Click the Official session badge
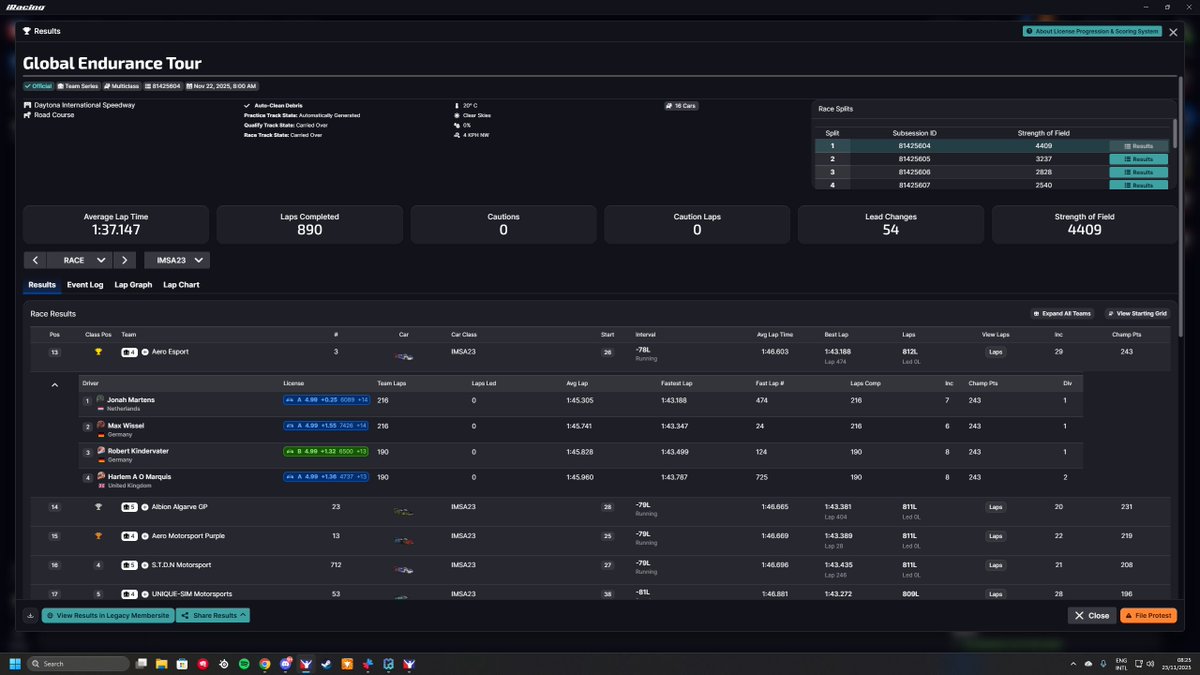1200x675 pixels. point(39,86)
